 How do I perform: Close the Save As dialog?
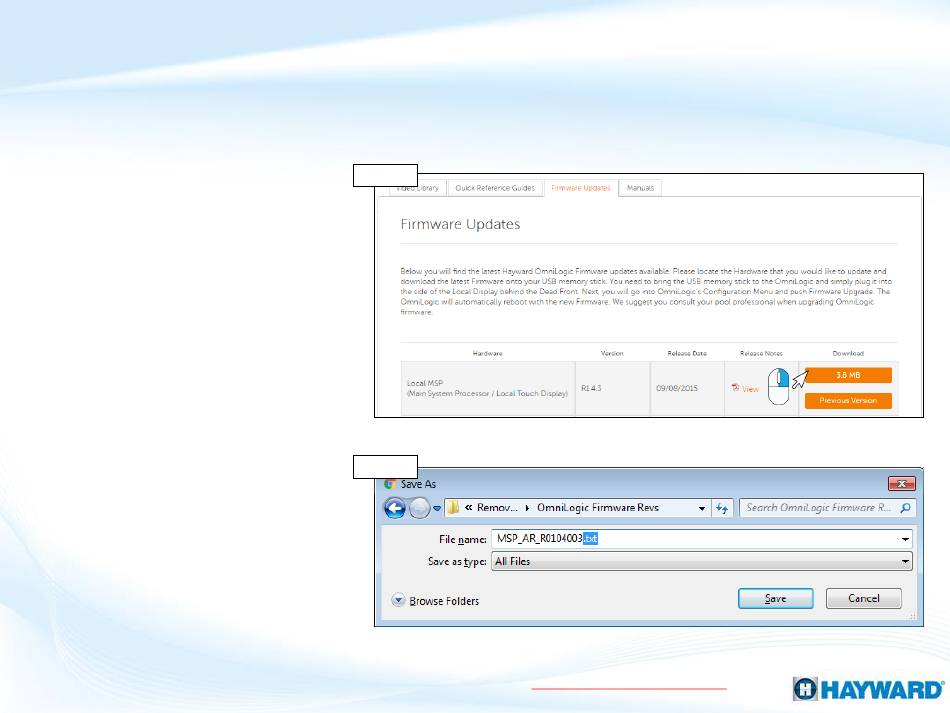(x=902, y=483)
